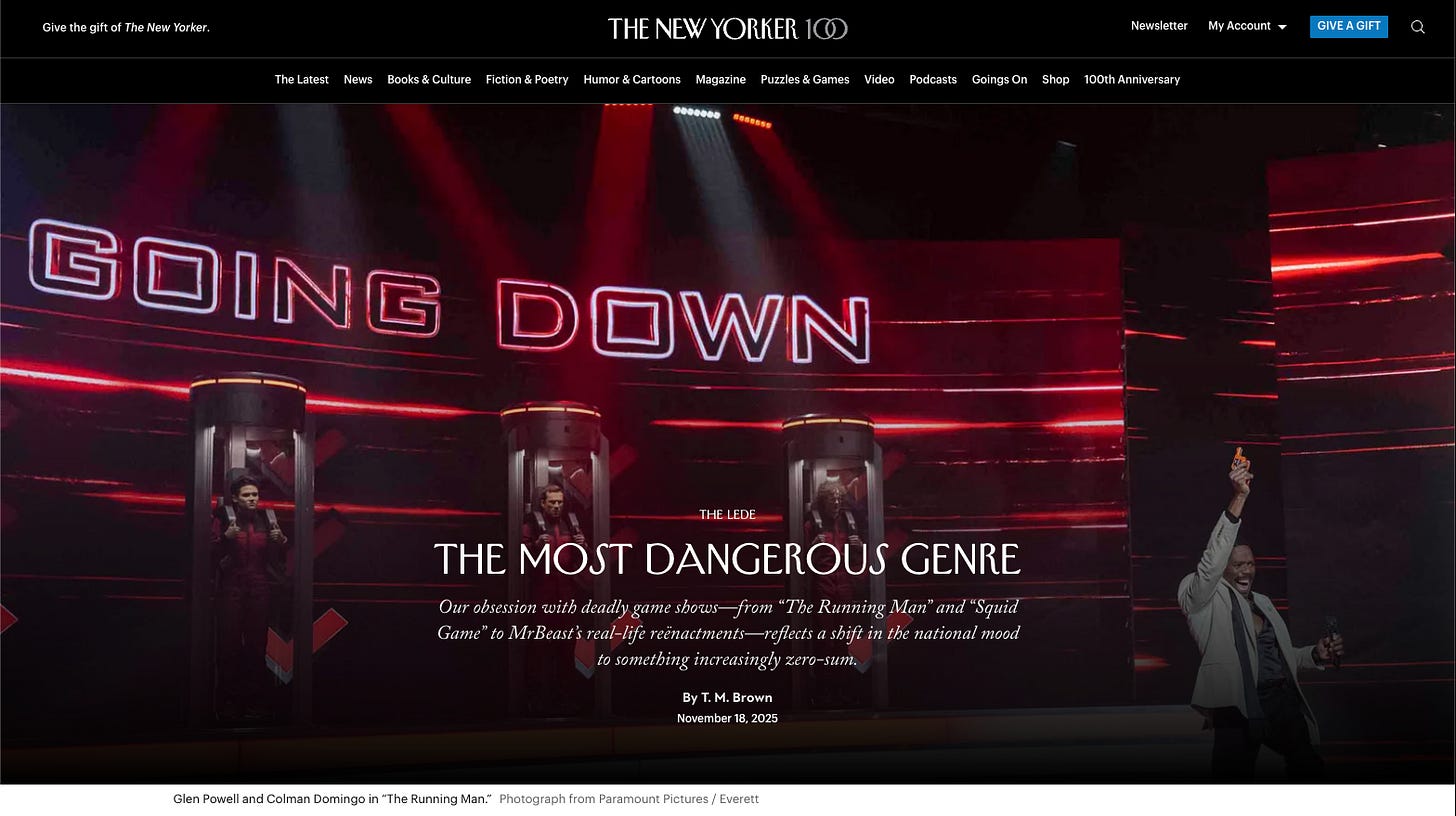
Task: Open the search magnifier icon
Action: 1417,27
